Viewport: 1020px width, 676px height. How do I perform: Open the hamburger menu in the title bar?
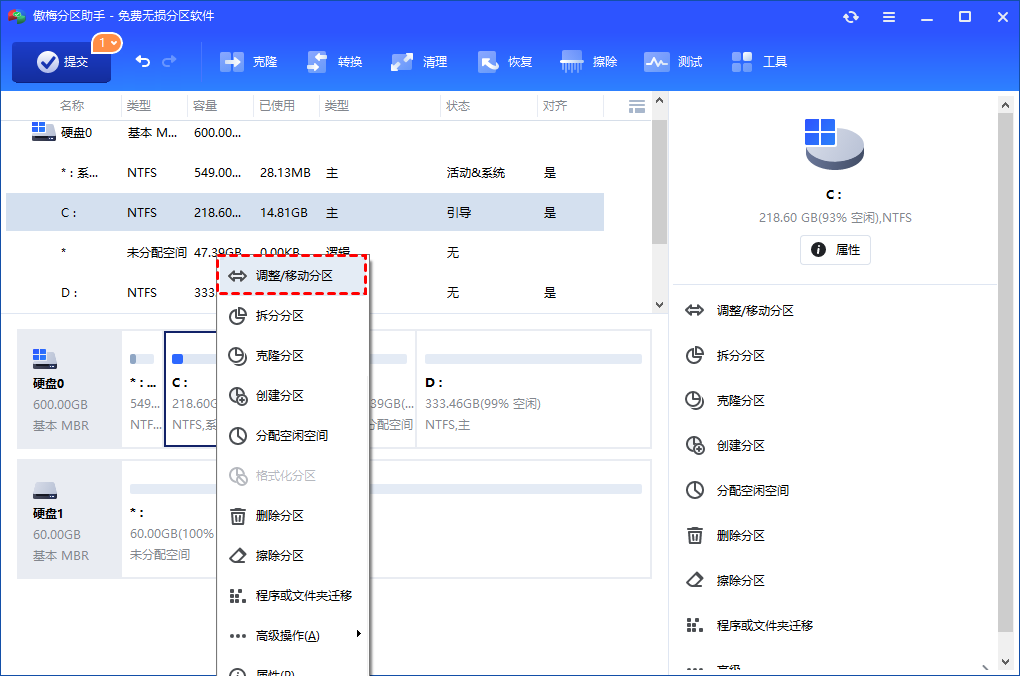[x=889, y=16]
